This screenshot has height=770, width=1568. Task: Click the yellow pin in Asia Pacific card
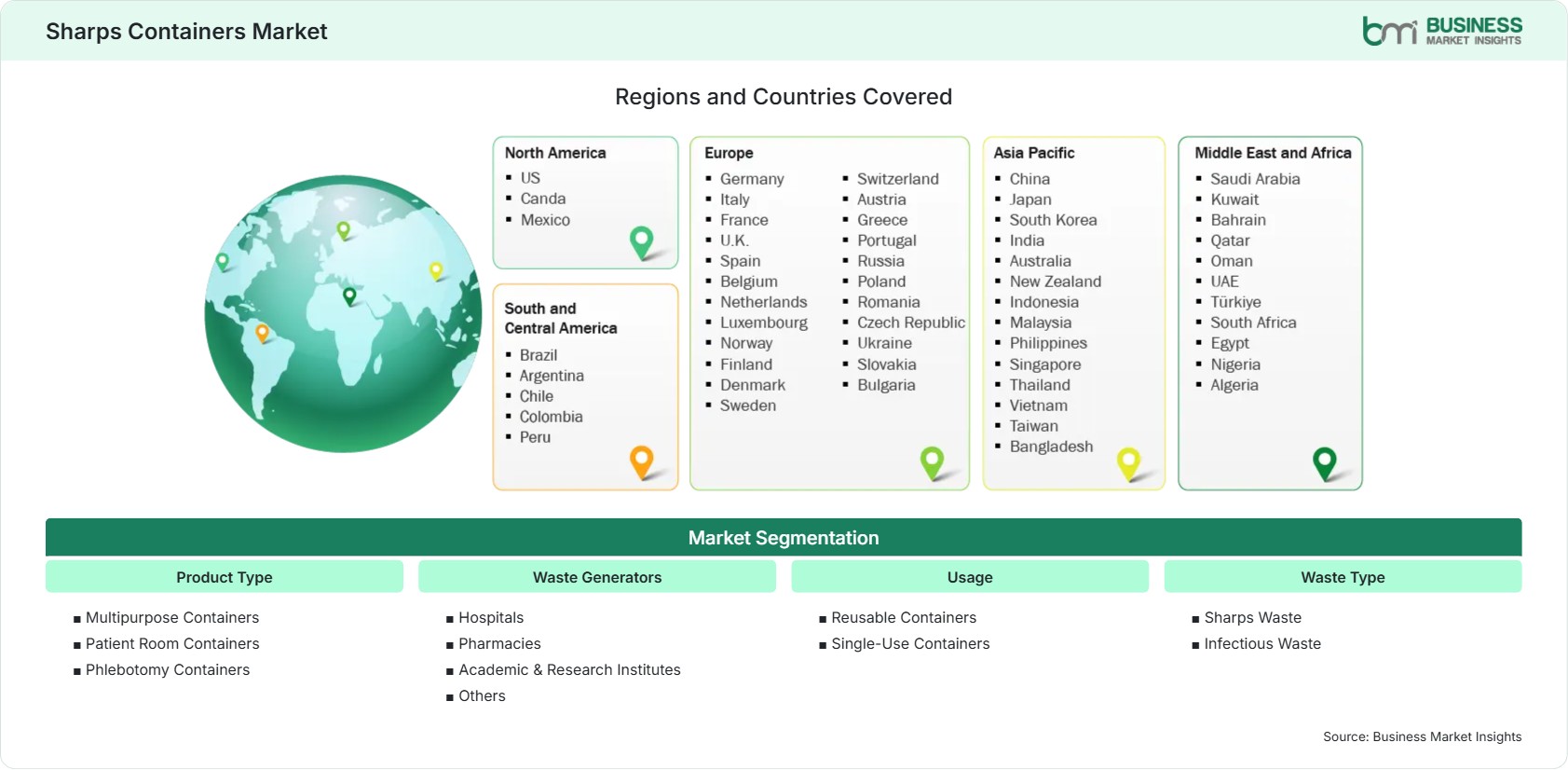point(1128,464)
